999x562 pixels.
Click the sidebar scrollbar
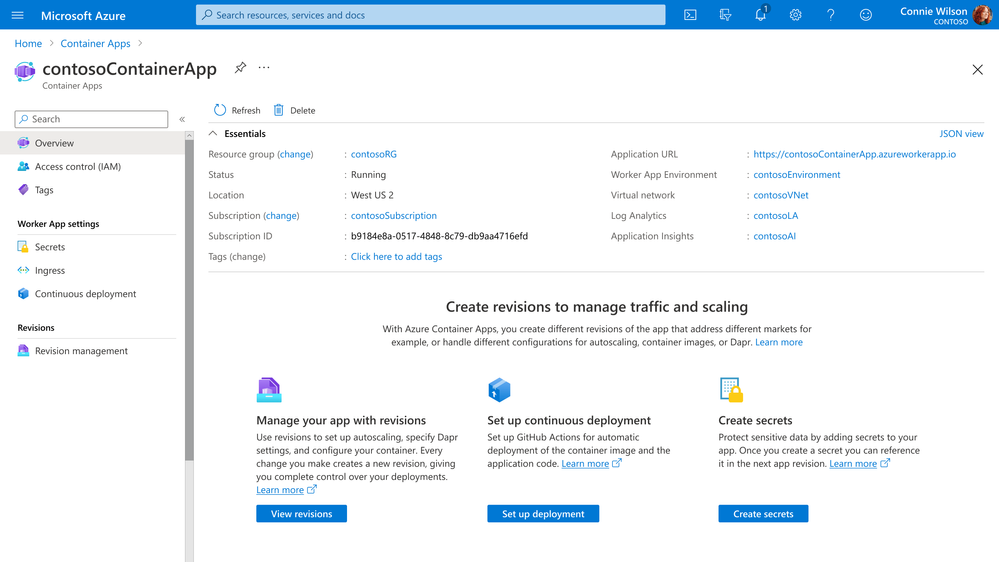point(189,299)
